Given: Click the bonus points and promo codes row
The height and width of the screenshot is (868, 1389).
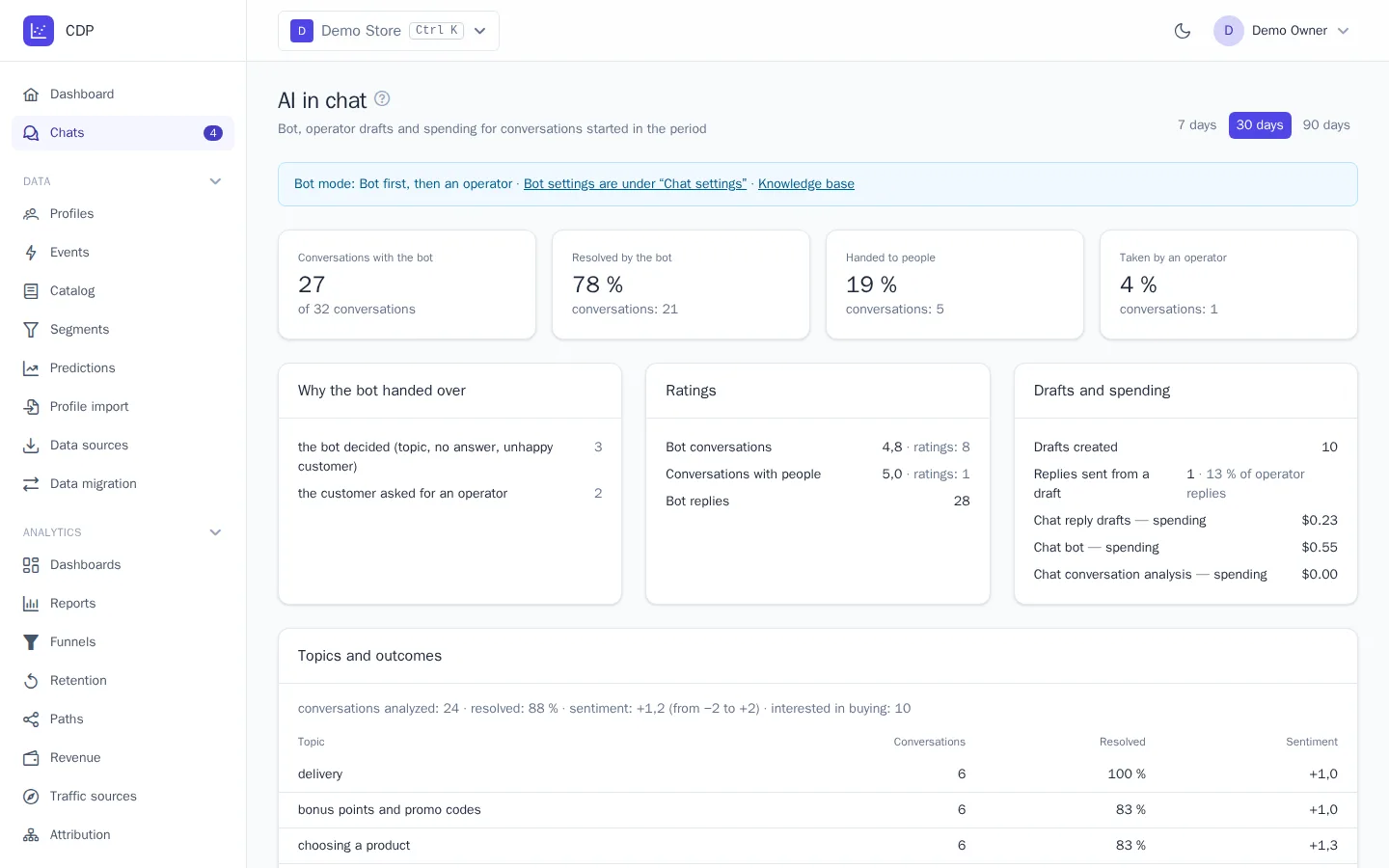Looking at the screenshot, I should [818, 810].
